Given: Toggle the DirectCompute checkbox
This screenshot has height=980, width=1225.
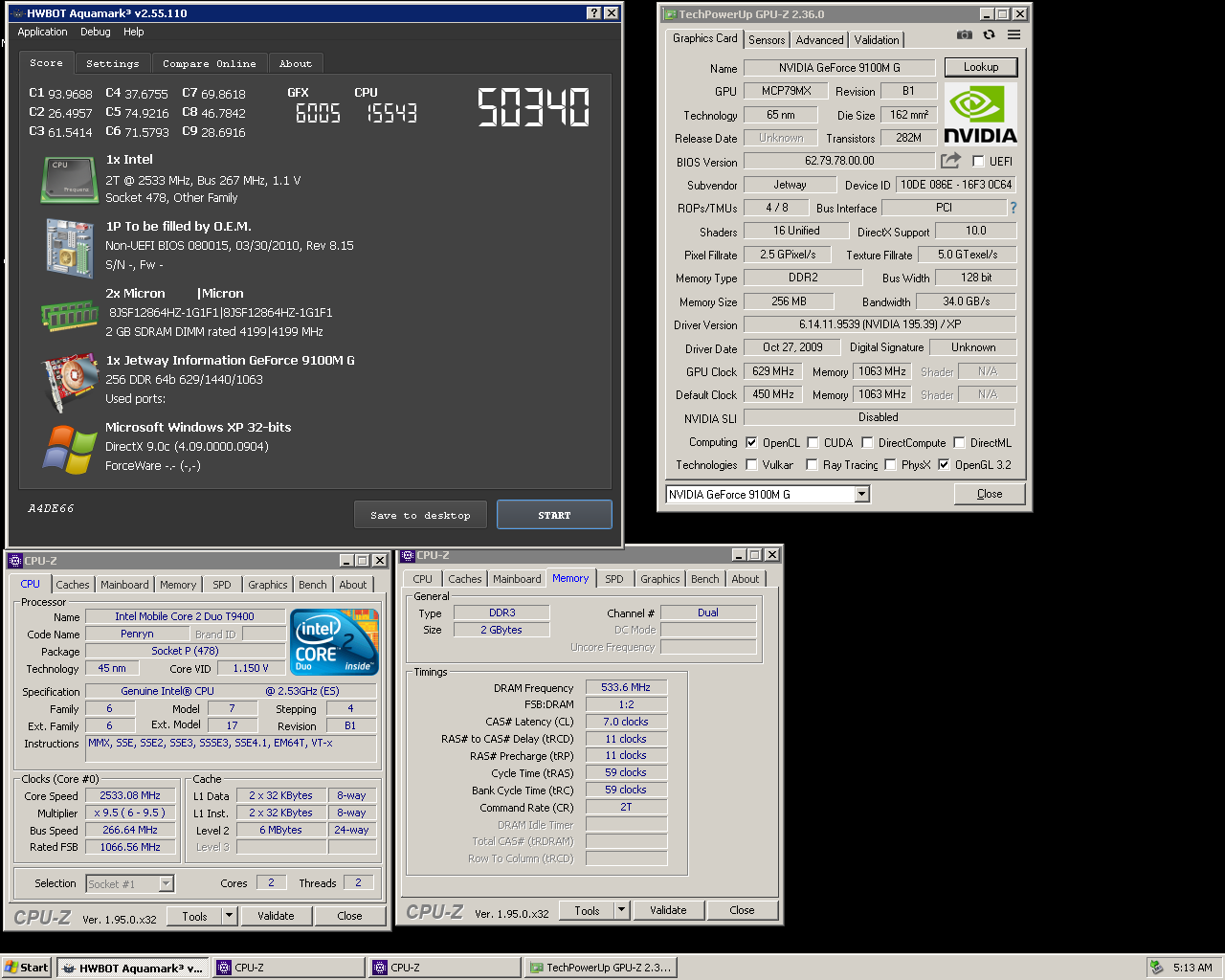Looking at the screenshot, I should [867, 443].
